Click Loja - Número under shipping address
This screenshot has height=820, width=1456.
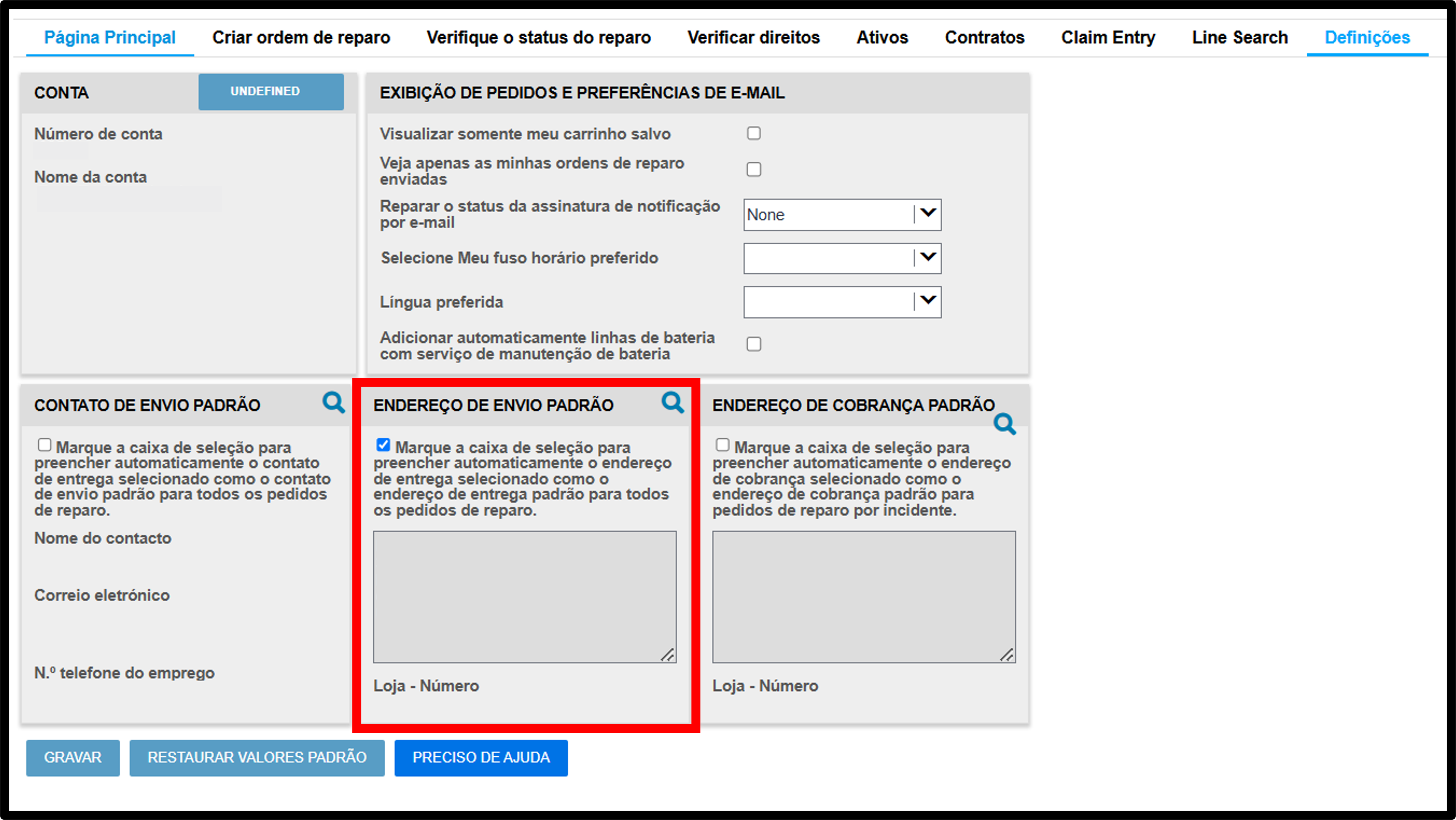426,686
